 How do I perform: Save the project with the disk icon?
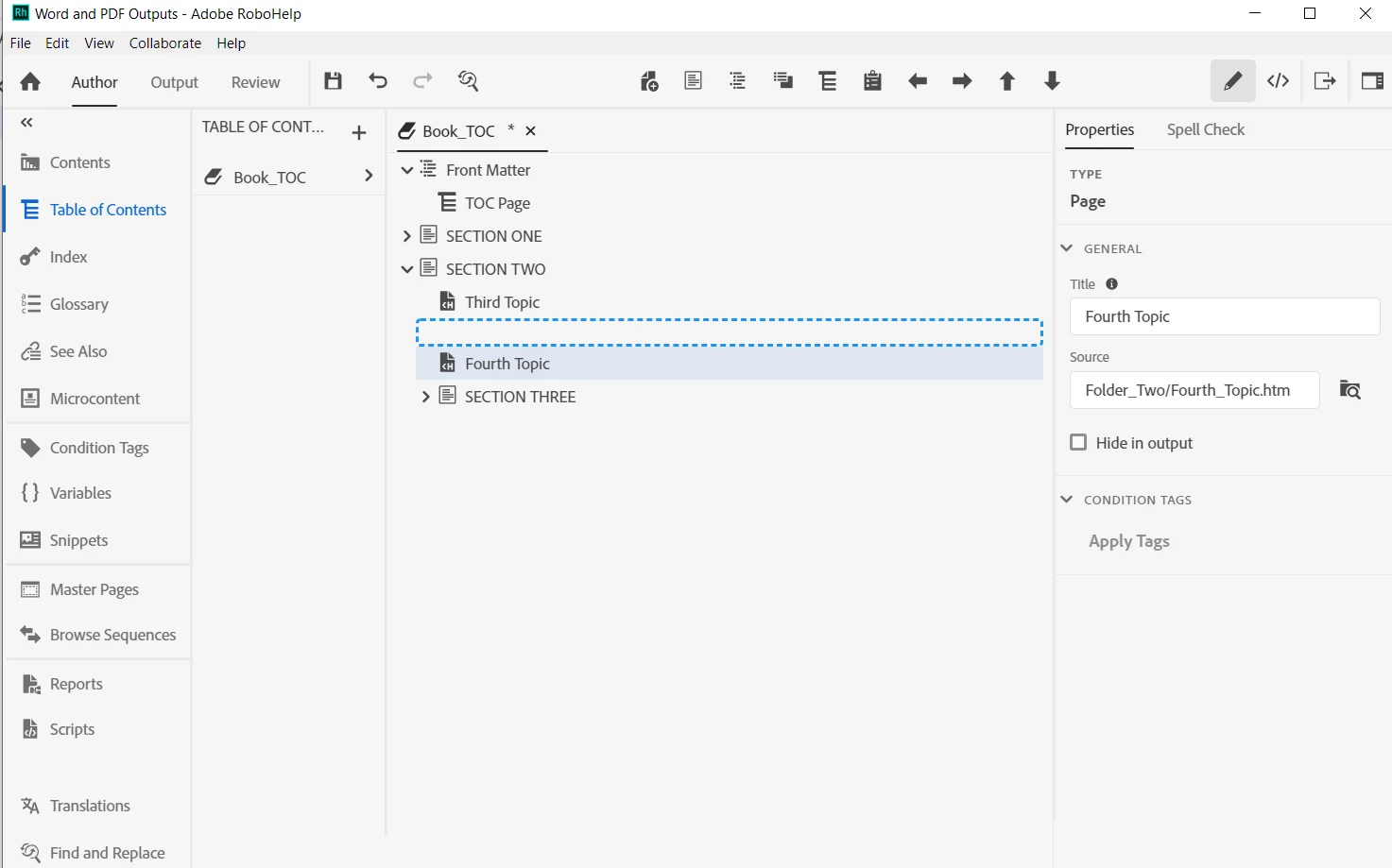click(333, 81)
